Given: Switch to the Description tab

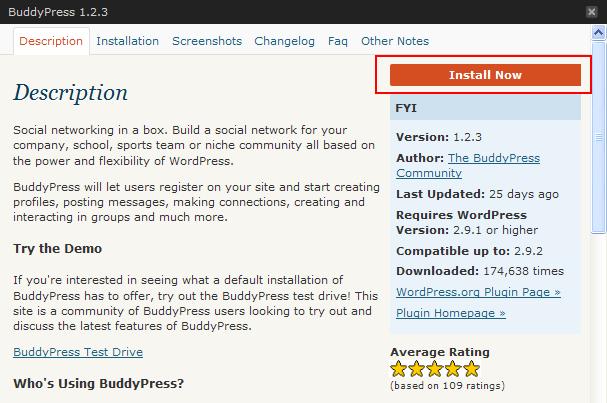Looking at the screenshot, I should pyautogui.click(x=51, y=41).
